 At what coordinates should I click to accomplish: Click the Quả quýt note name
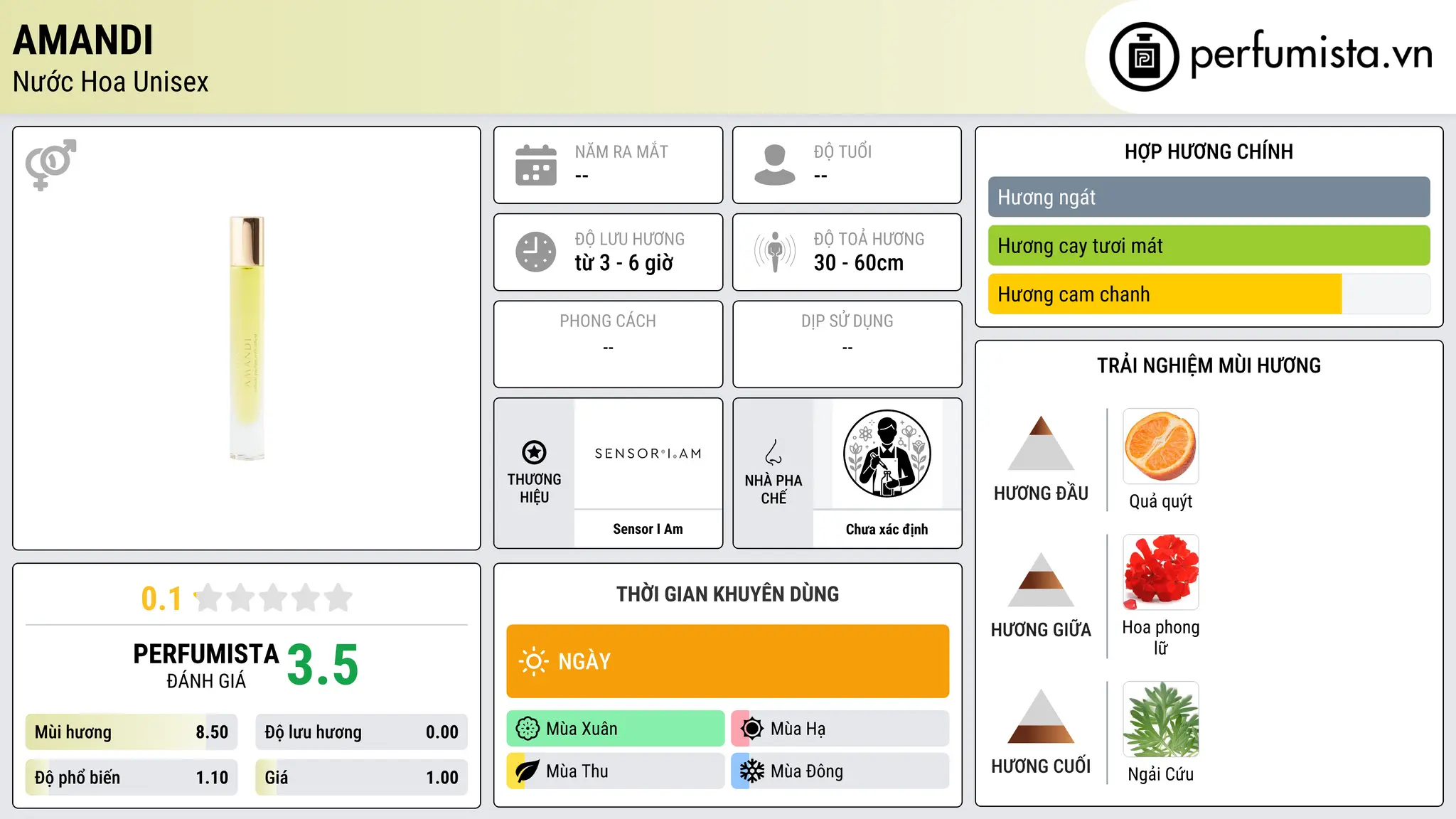[1161, 501]
